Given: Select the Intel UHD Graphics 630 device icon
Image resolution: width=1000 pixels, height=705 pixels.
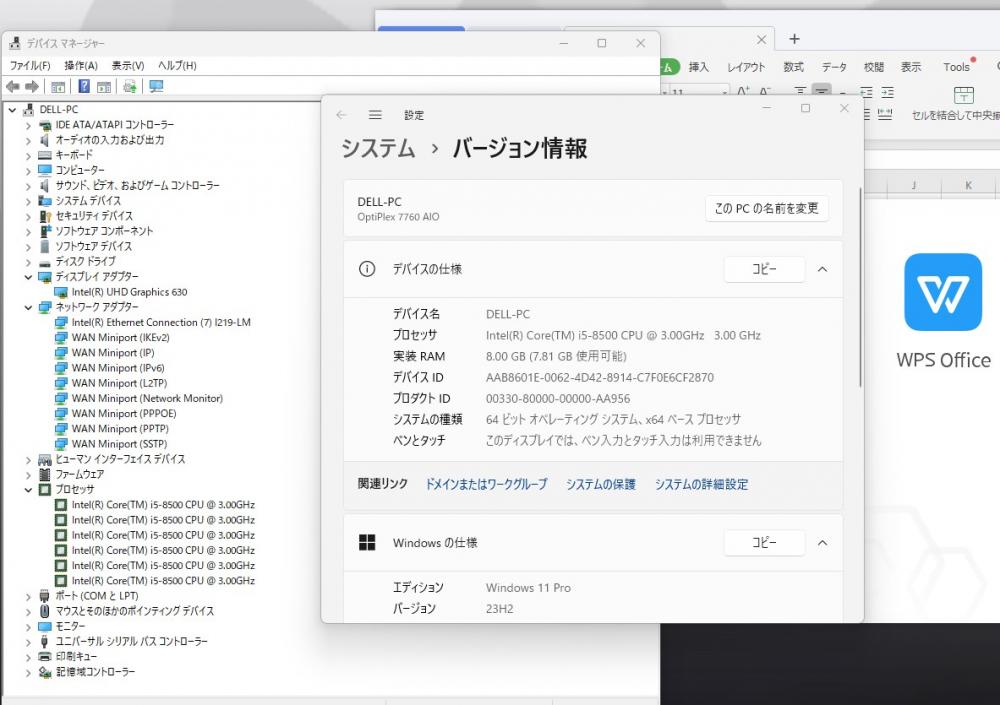Looking at the screenshot, I should coord(61,292).
